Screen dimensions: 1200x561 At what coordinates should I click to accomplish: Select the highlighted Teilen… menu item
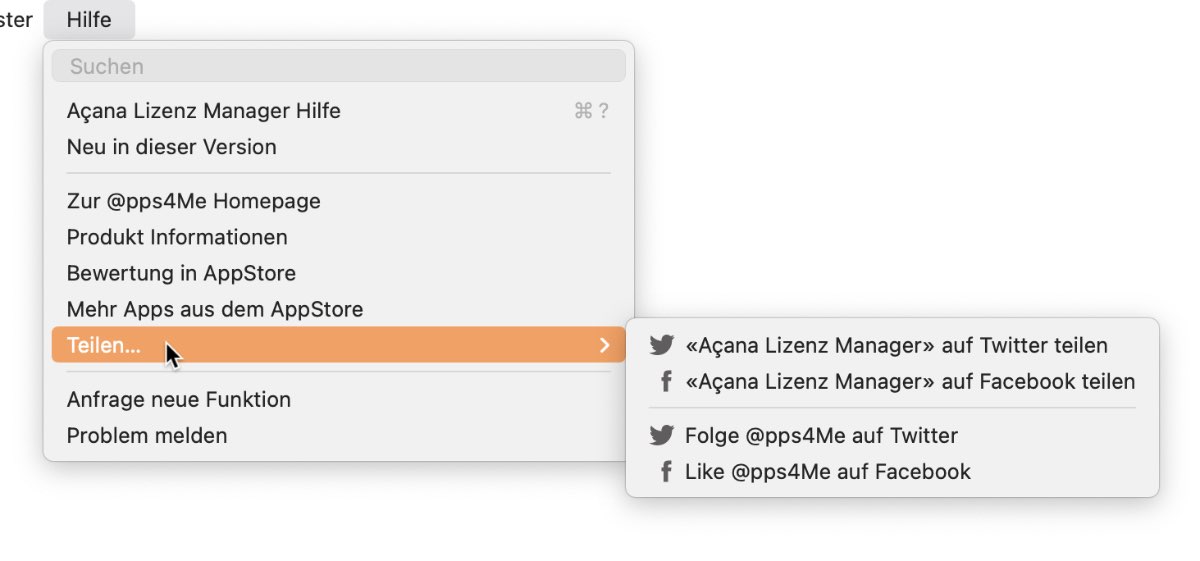point(339,345)
